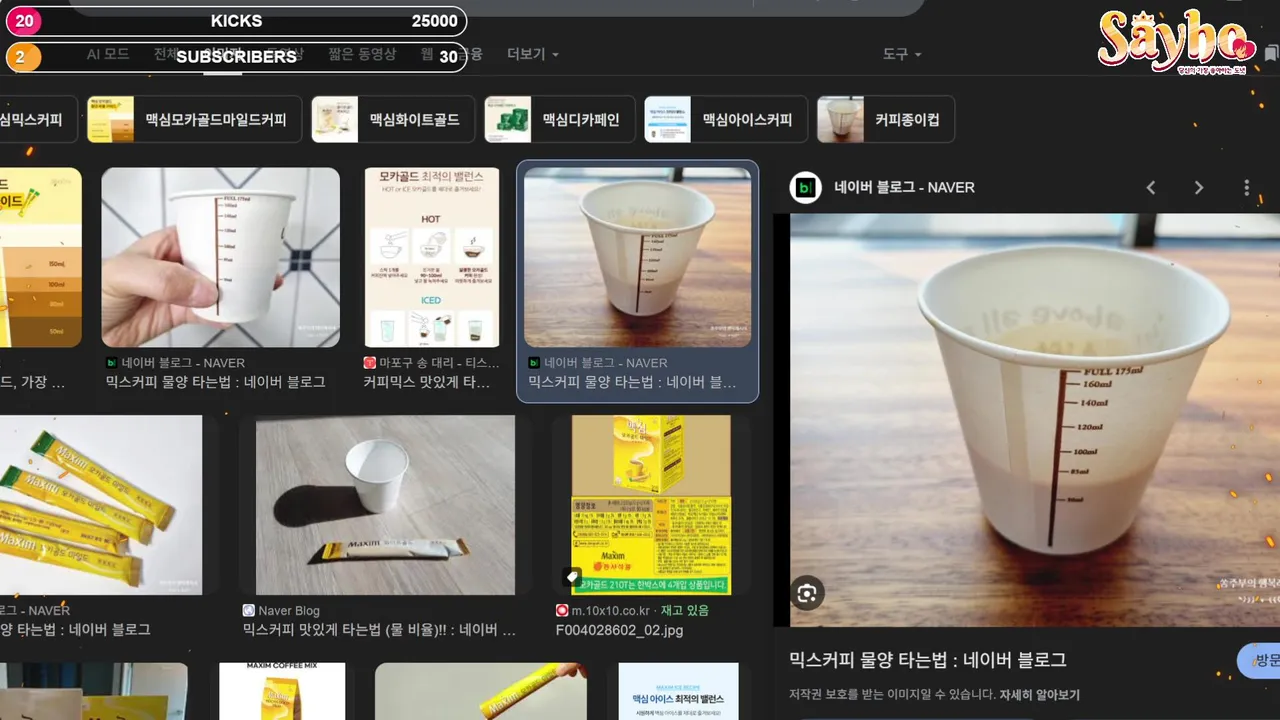Click Naver blog logo in preview header
Screen dimensions: 1280x720
click(806, 188)
